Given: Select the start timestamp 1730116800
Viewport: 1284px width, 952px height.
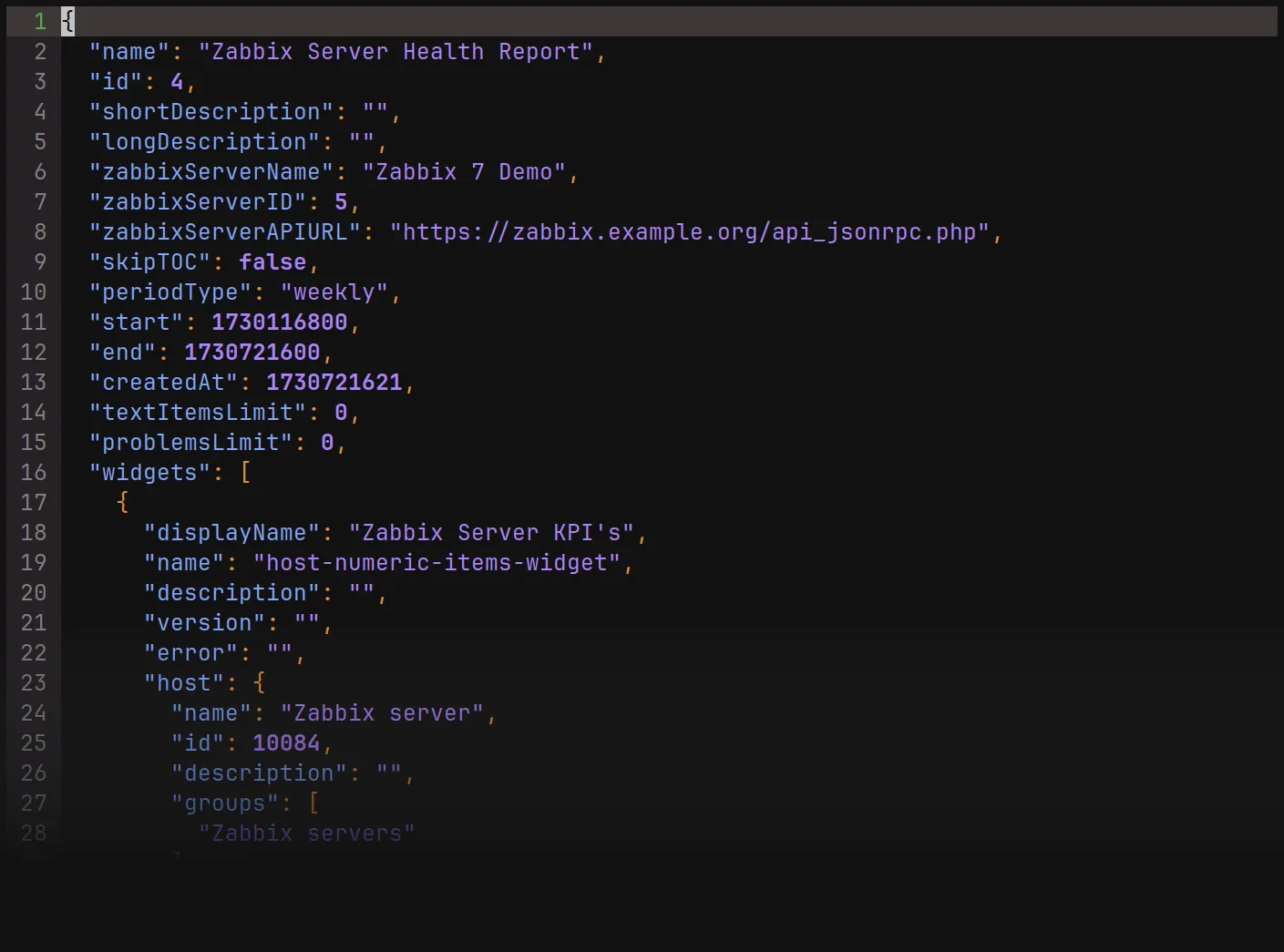Looking at the screenshot, I should (x=280, y=322).
